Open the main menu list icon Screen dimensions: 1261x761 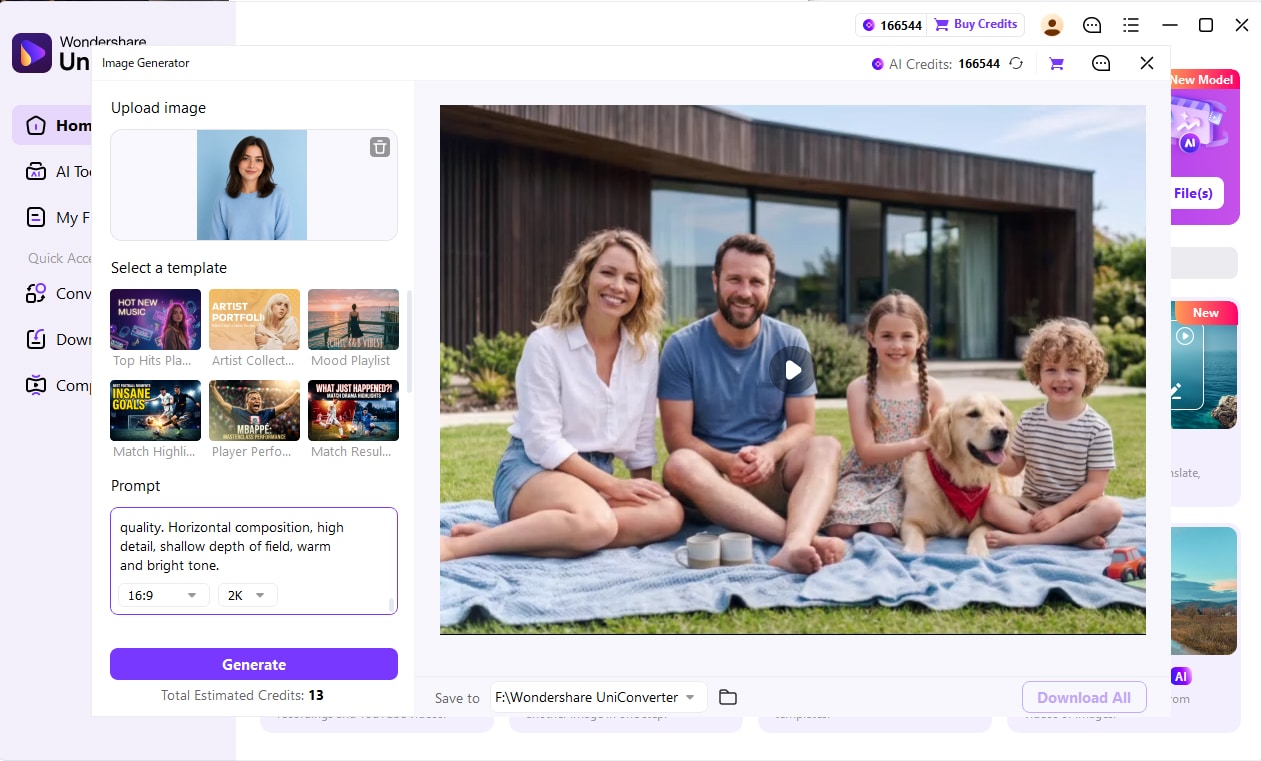click(1131, 25)
